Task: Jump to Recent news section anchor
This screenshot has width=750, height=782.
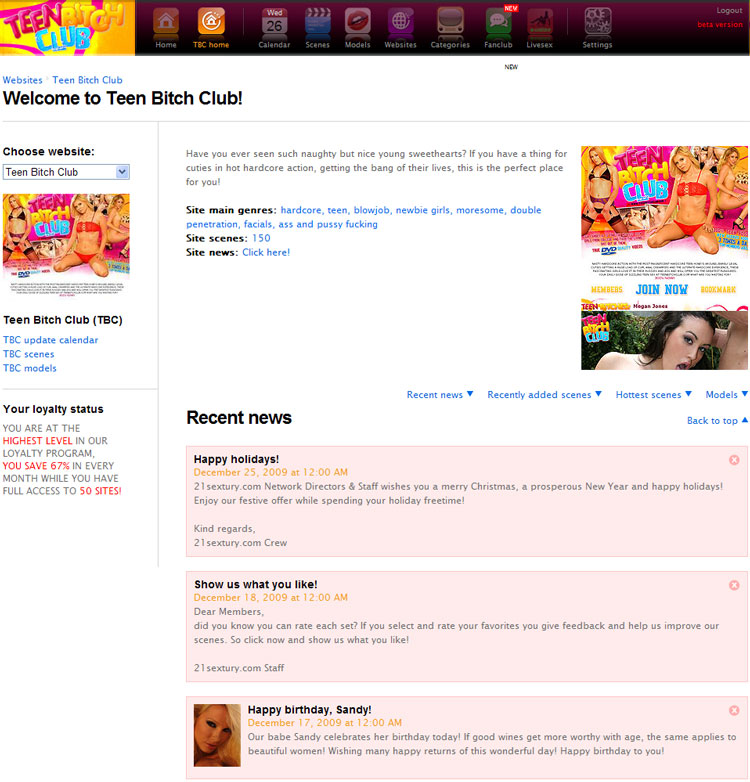Action: pyautogui.click(x=440, y=394)
